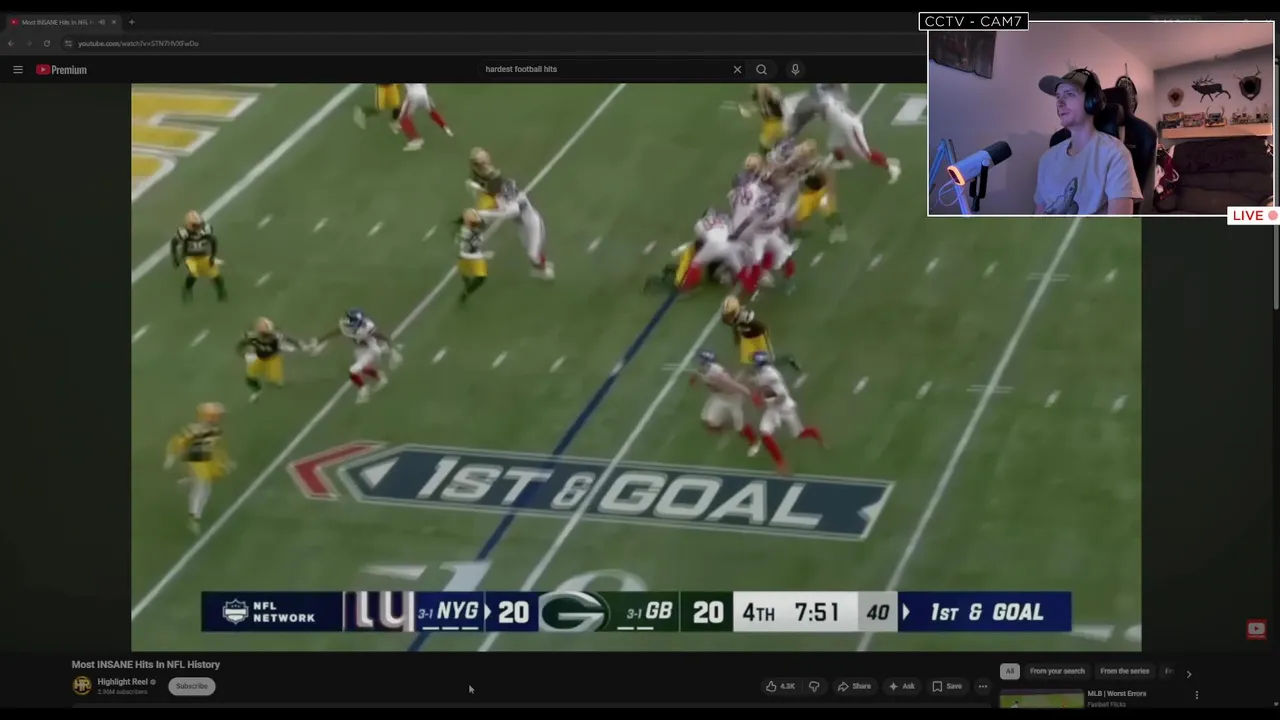Reload the page in browser
This screenshot has width=1280, height=720.
click(46, 43)
